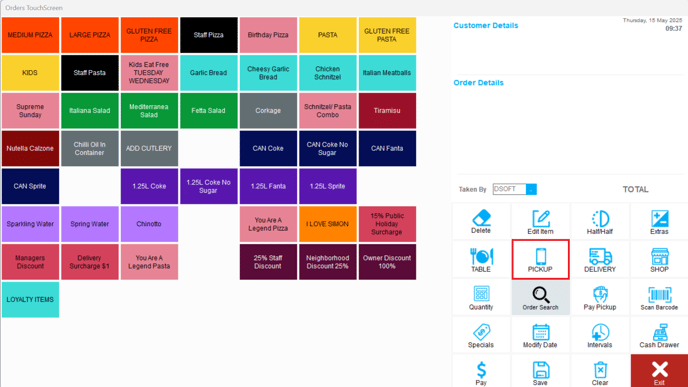
Task: Choose DELIVERY truck icon
Action: click(x=600, y=256)
